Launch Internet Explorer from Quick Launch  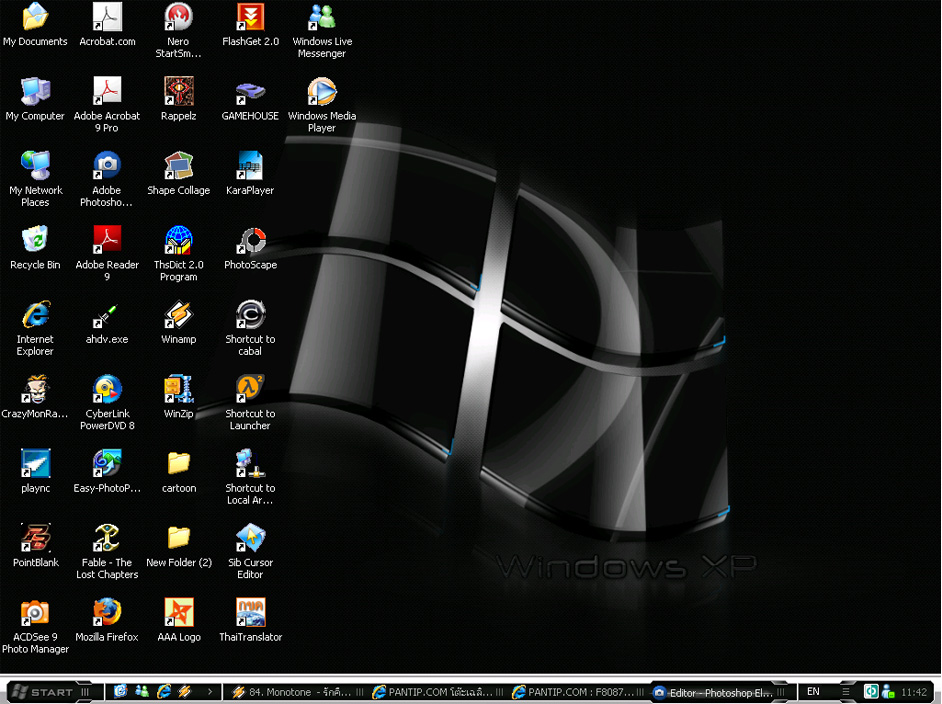click(164, 691)
